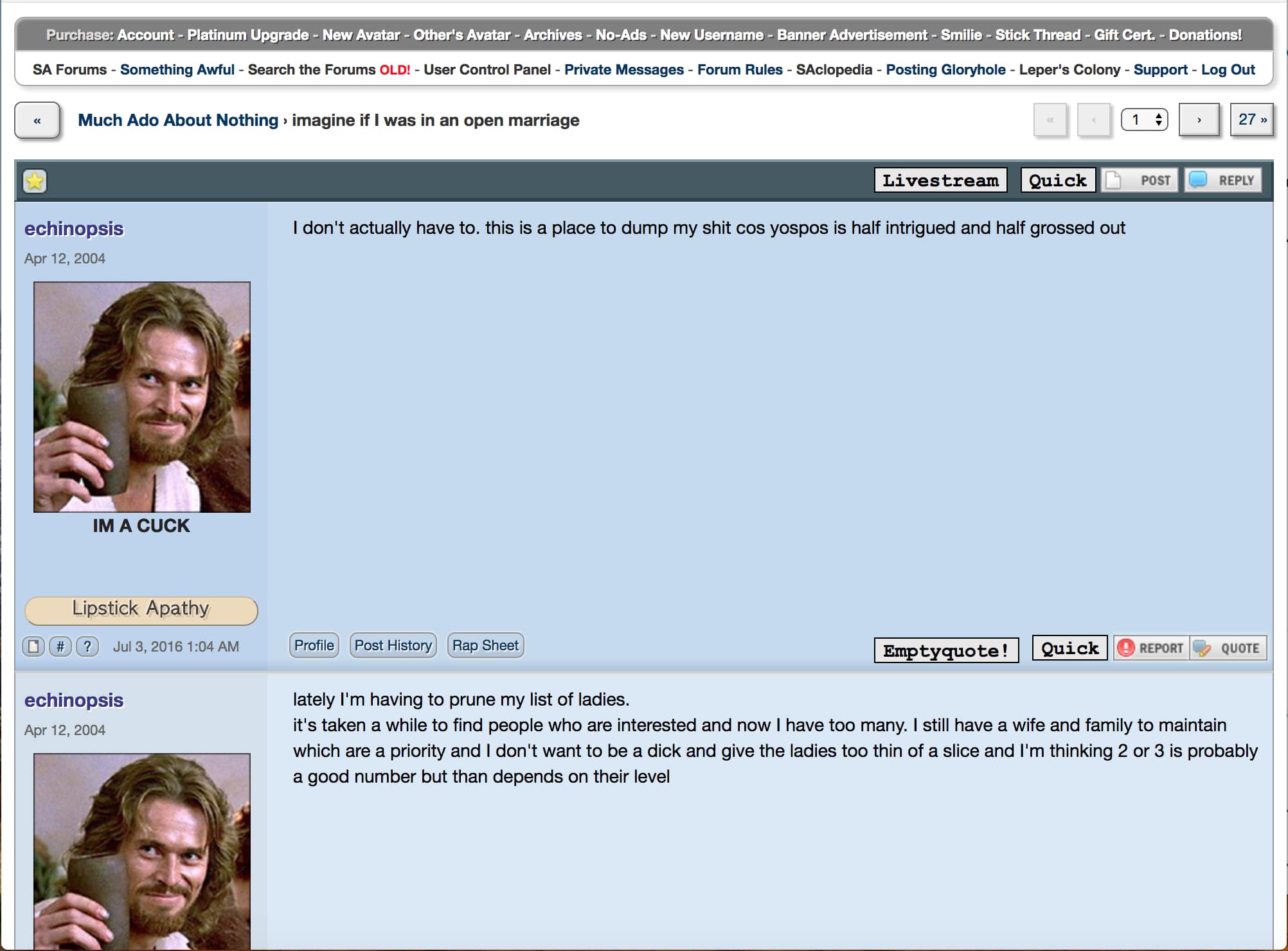Image resolution: width=1288 pixels, height=951 pixels.
Task: View echinopsis's Post History
Action: 393,645
